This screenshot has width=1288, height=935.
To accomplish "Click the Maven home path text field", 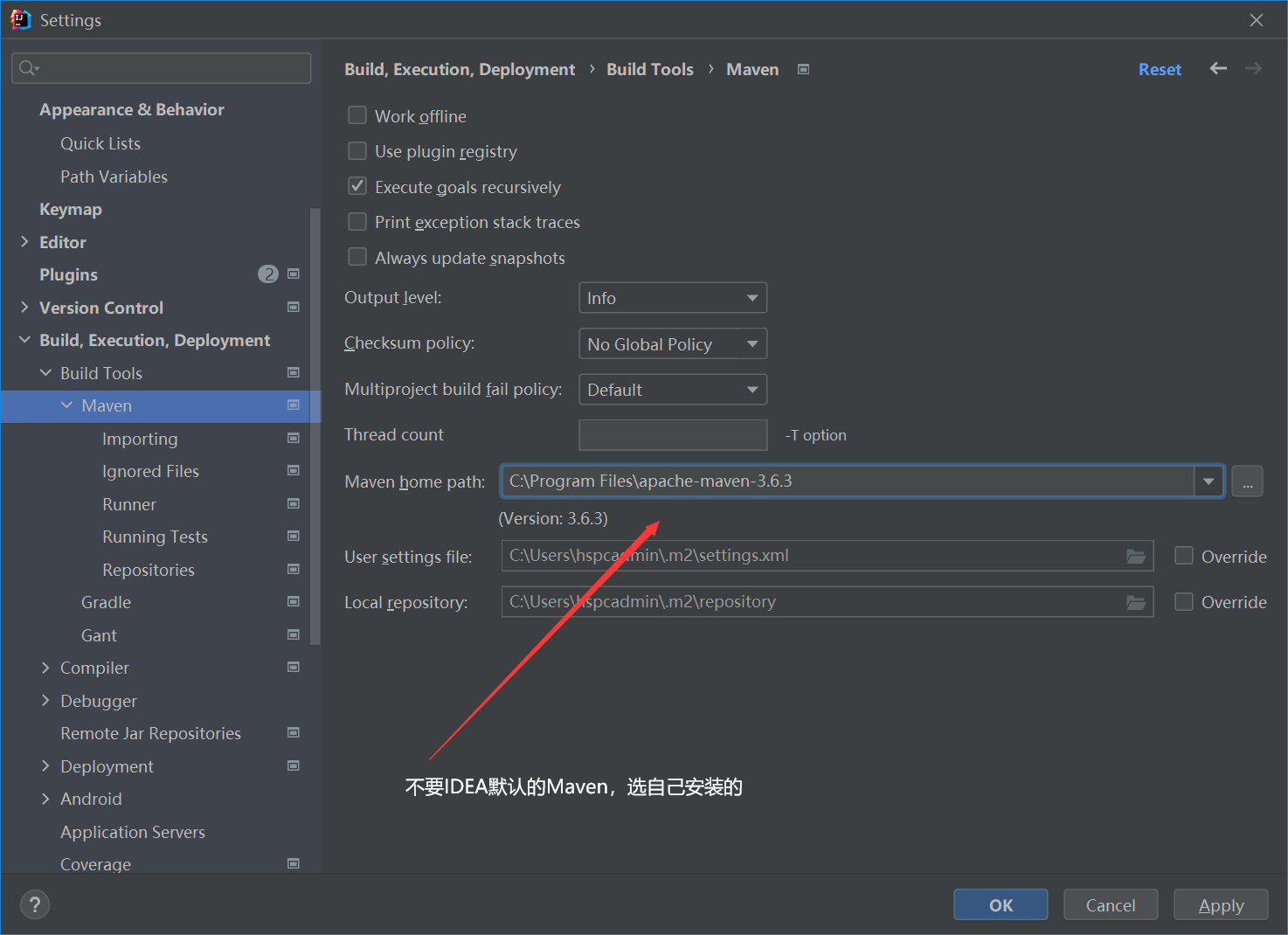I will [848, 481].
